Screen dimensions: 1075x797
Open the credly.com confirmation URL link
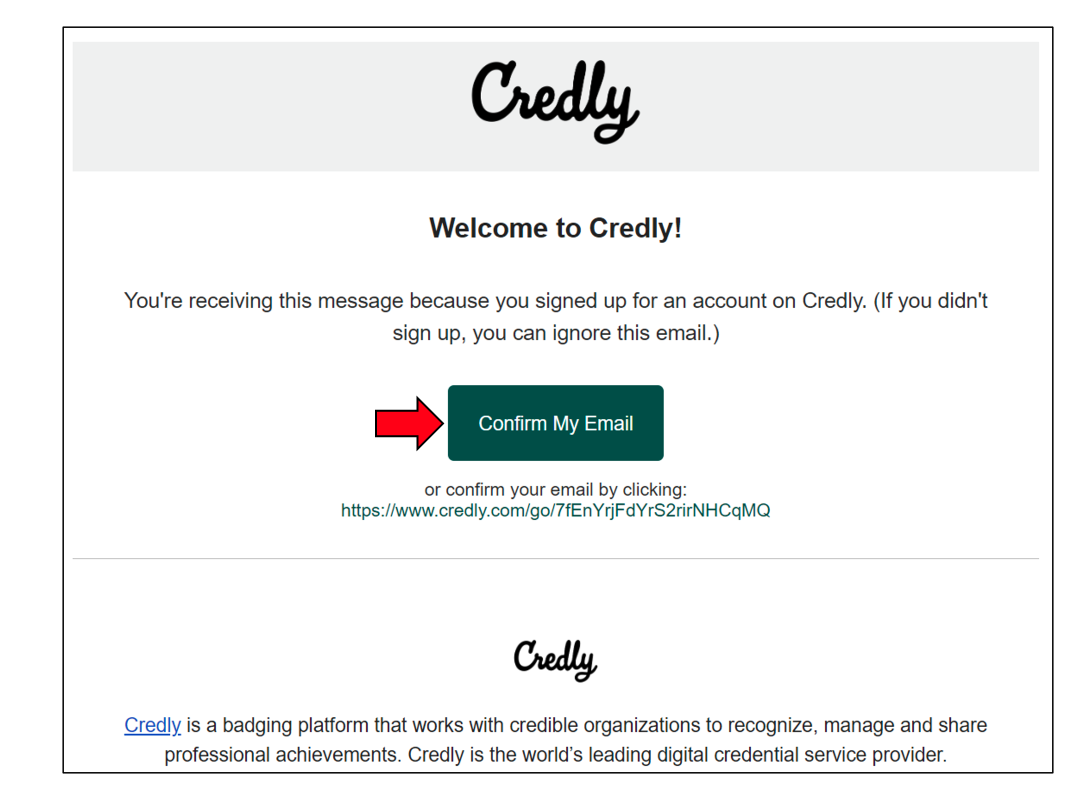click(555, 511)
